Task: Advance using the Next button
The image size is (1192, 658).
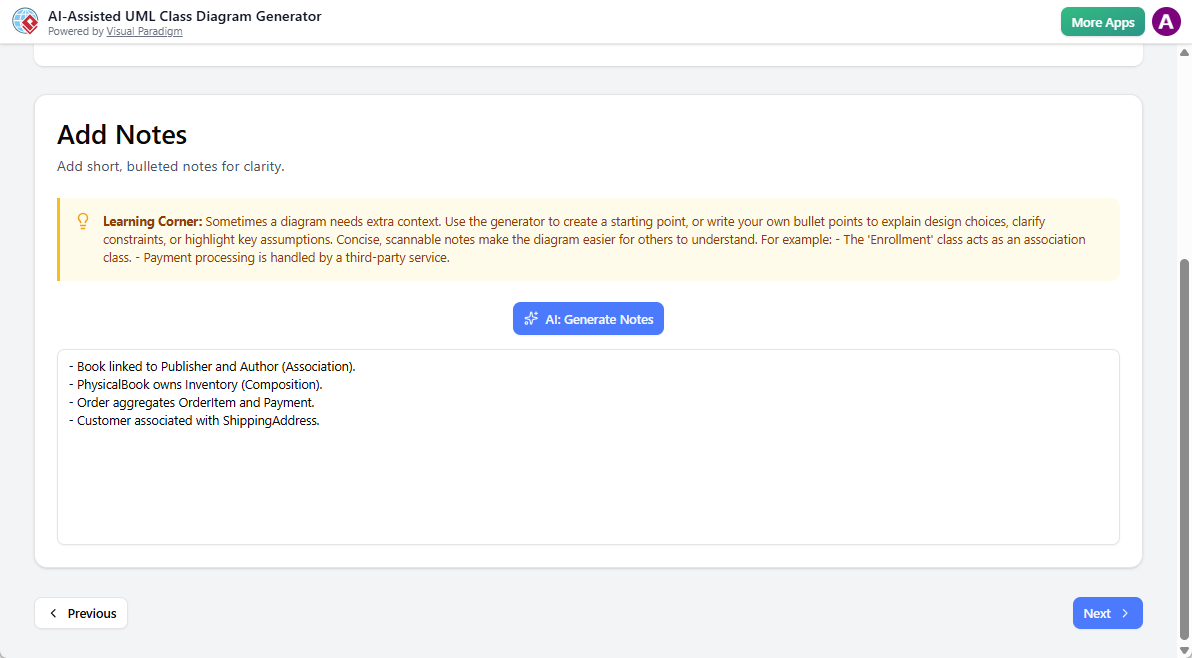Action: click(x=1107, y=613)
